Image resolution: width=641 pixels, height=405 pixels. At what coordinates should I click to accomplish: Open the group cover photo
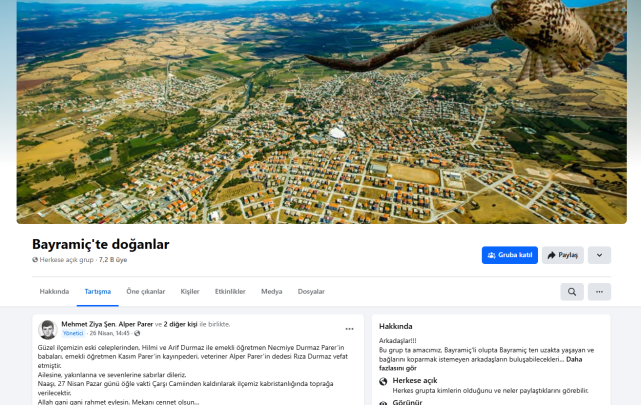pos(321,112)
